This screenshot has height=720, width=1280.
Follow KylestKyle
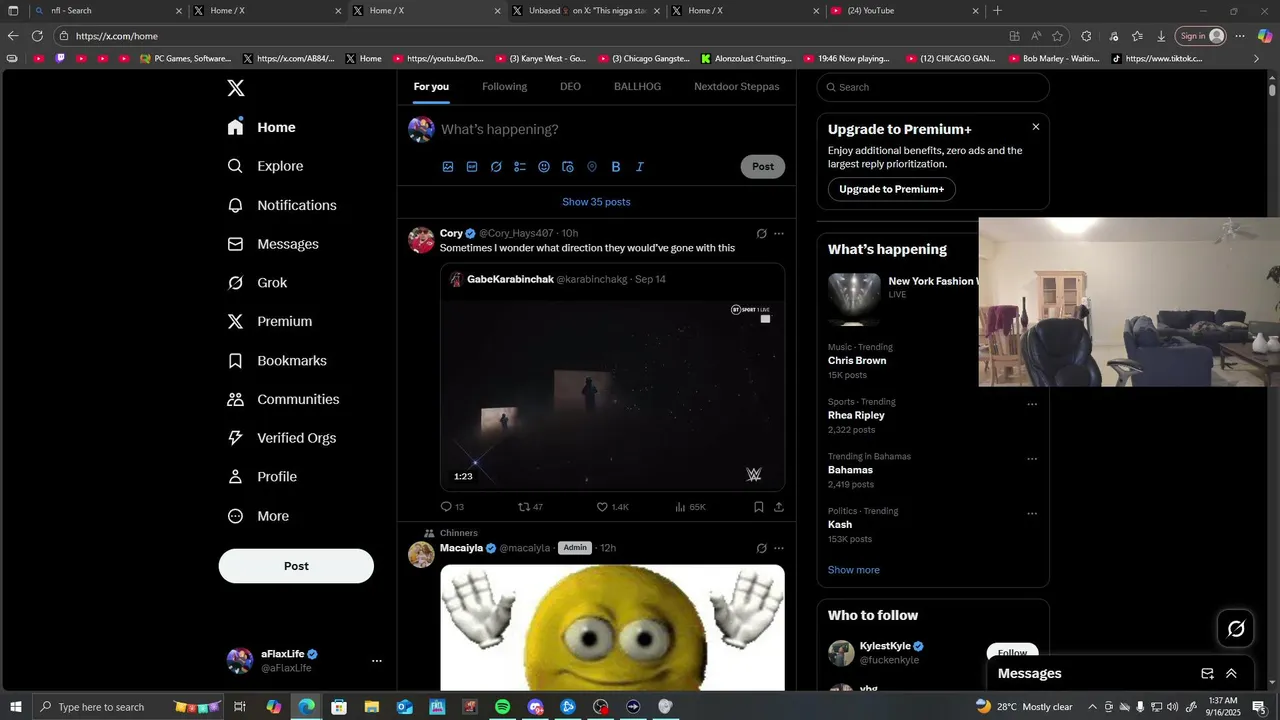click(1012, 653)
